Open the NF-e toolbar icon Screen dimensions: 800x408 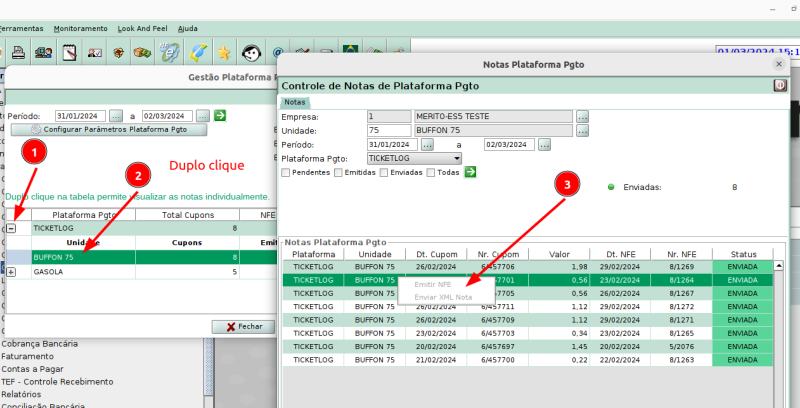click(171, 51)
